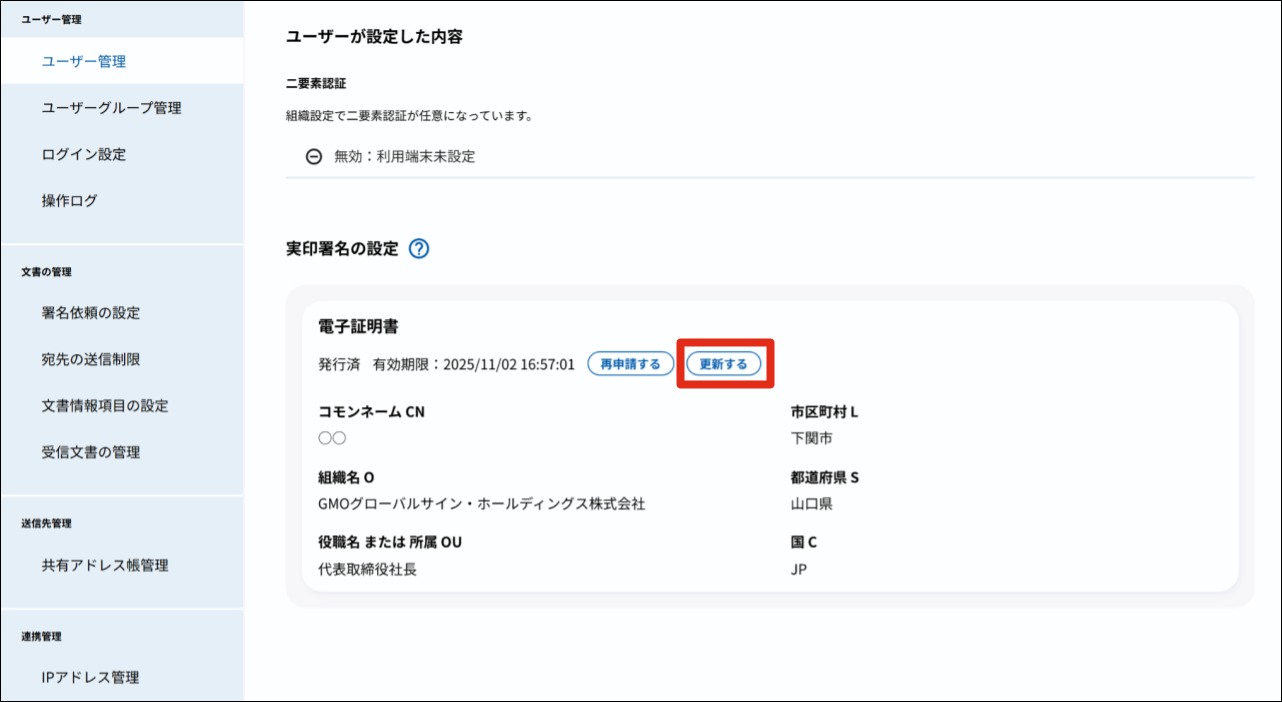
Task: Click the 山口県 prefecture value
Action: (x=811, y=504)
